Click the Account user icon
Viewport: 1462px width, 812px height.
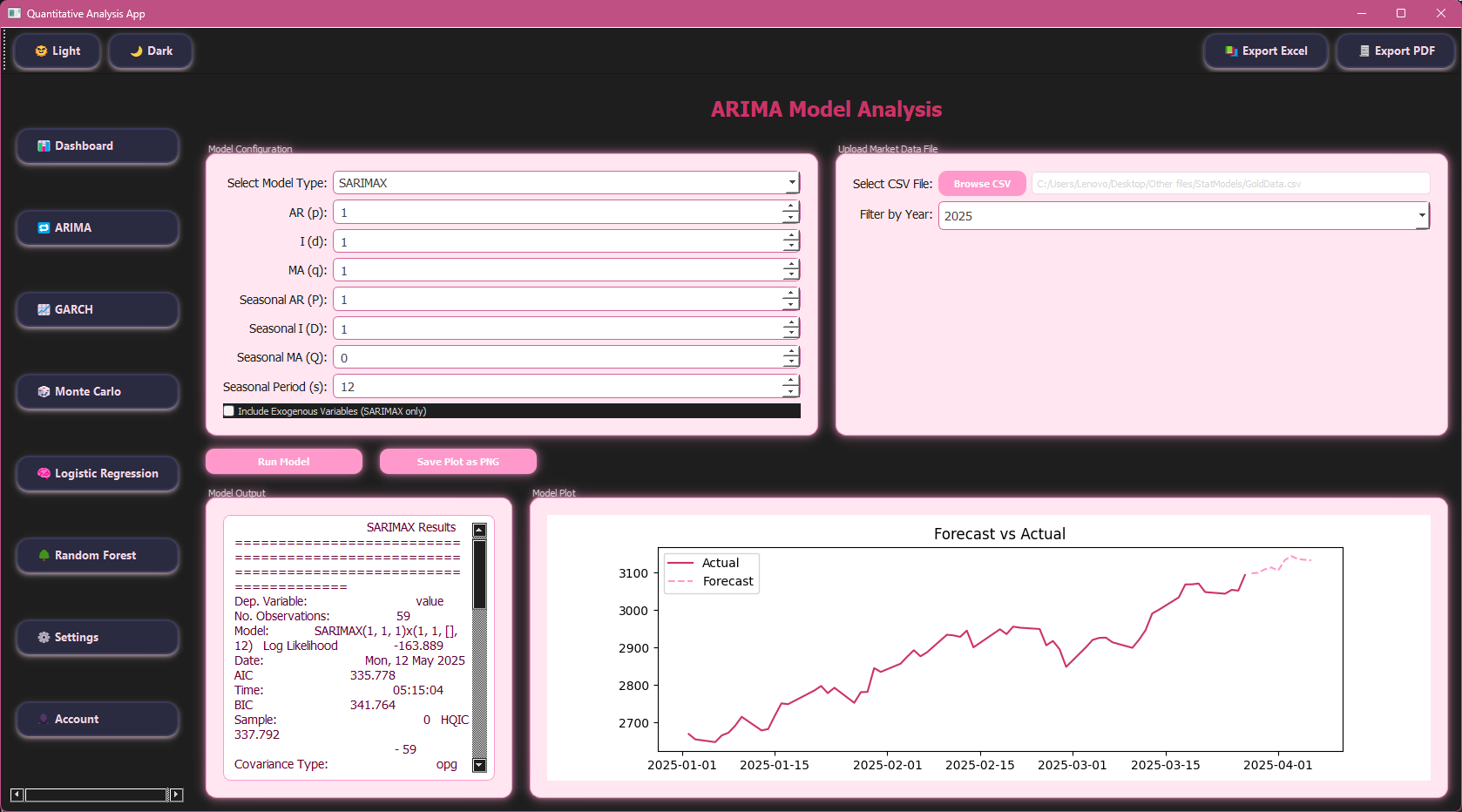coord(44,720)
